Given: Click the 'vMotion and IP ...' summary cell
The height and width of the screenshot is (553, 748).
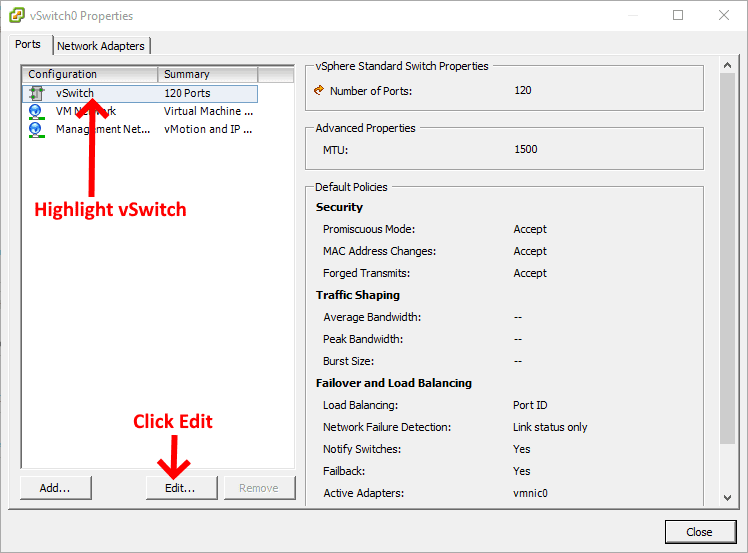Looking at the screenshot, I should pyautogui.click(x=208, y=129).
